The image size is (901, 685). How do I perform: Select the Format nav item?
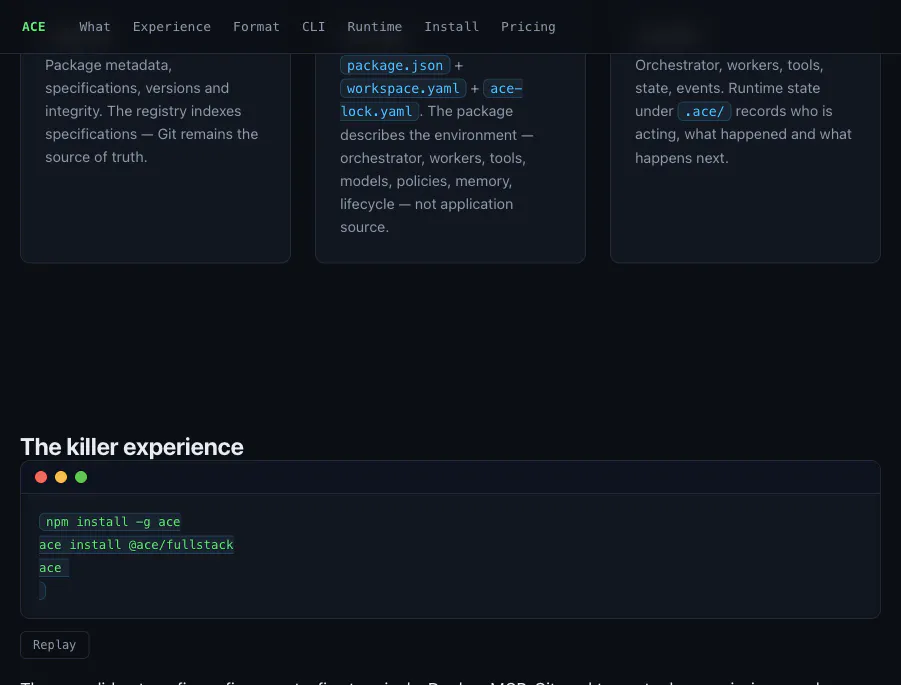pyautogui.click(x=256, y=27)
